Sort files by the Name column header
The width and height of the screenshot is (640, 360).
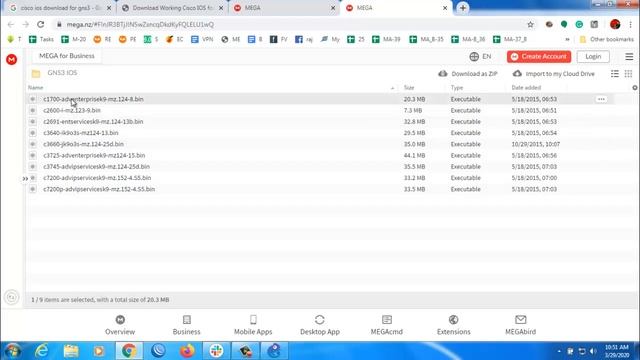point(36,88)
